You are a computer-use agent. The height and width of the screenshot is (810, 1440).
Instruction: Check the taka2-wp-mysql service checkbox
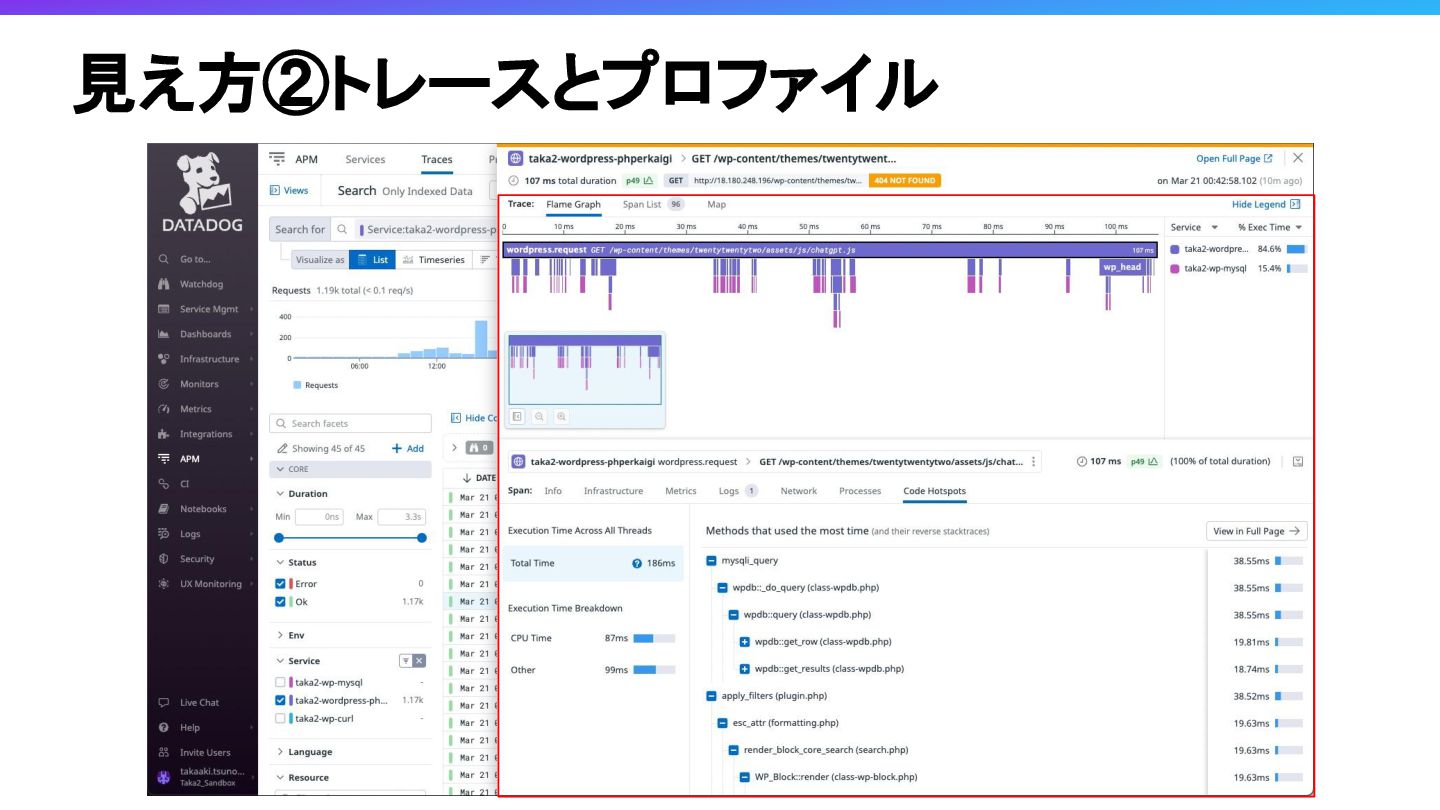pyautogui.click(x=281, y=683)
